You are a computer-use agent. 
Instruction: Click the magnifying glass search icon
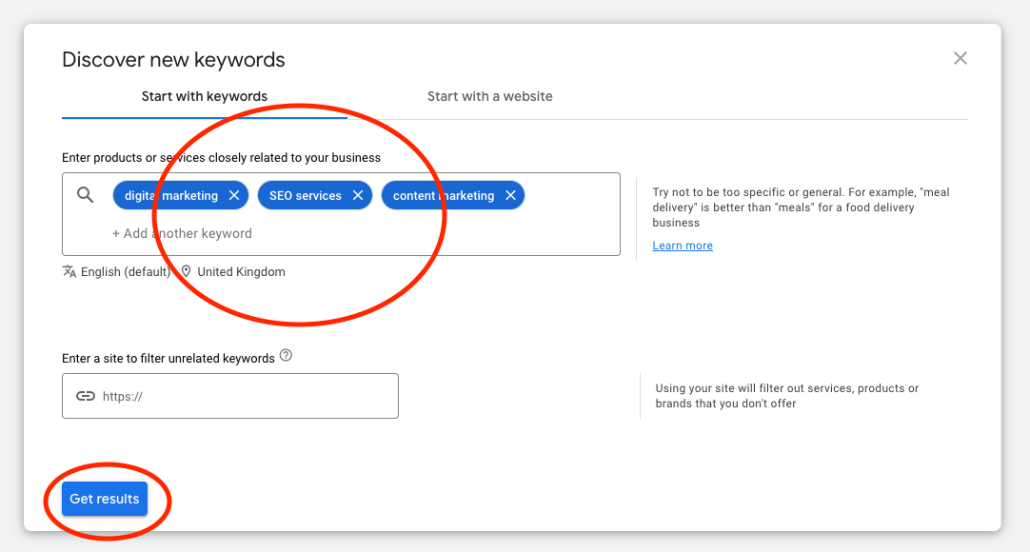pos(86,195)
